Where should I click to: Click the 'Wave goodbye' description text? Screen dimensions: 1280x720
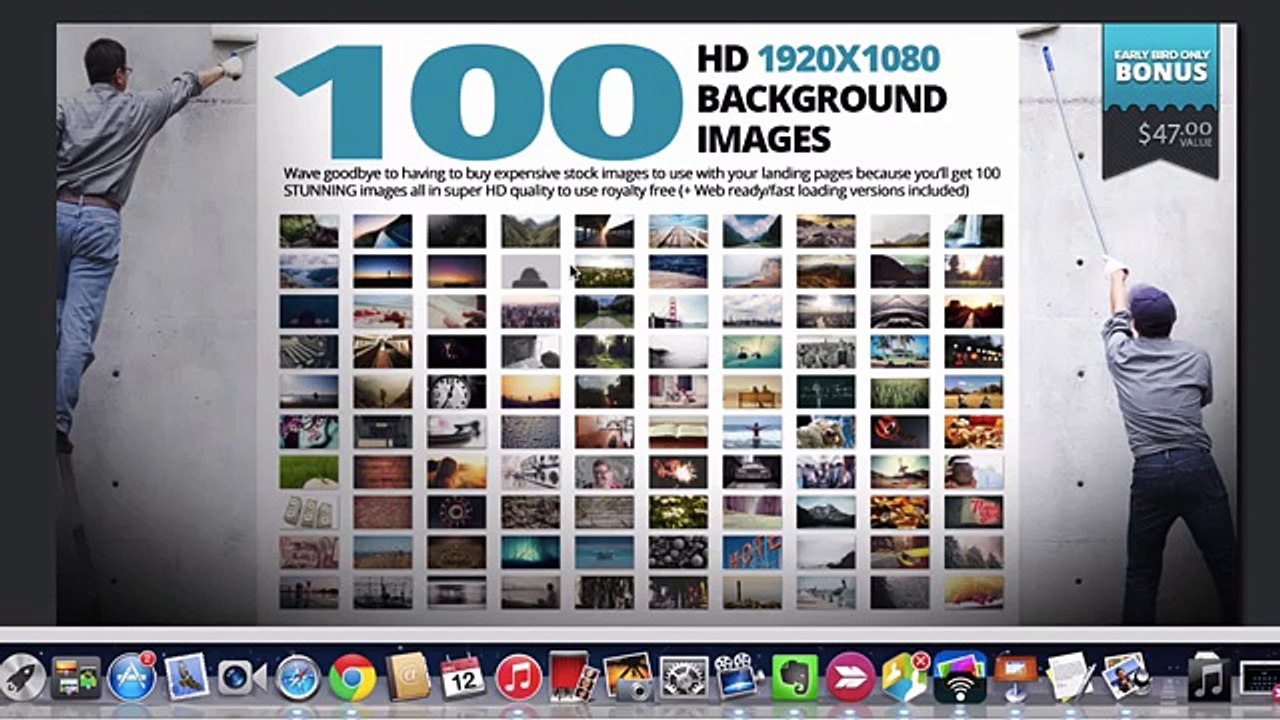coord(642,181)
